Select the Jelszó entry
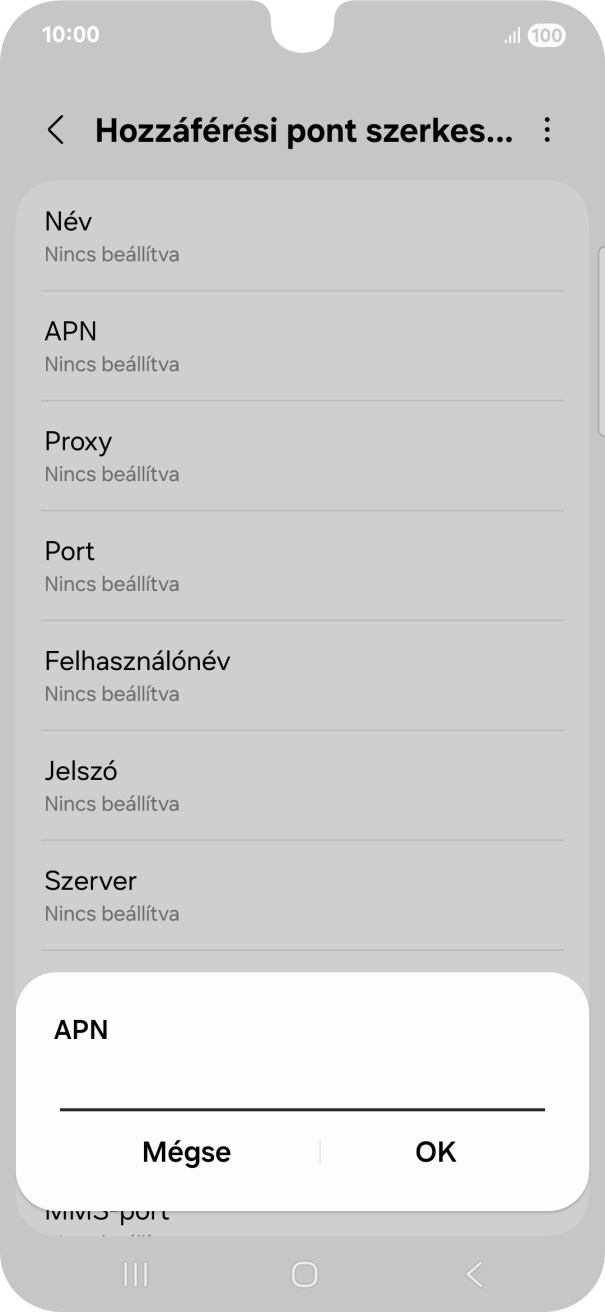Viewport: 605px width, 1312px height. (x=300, y=786)
